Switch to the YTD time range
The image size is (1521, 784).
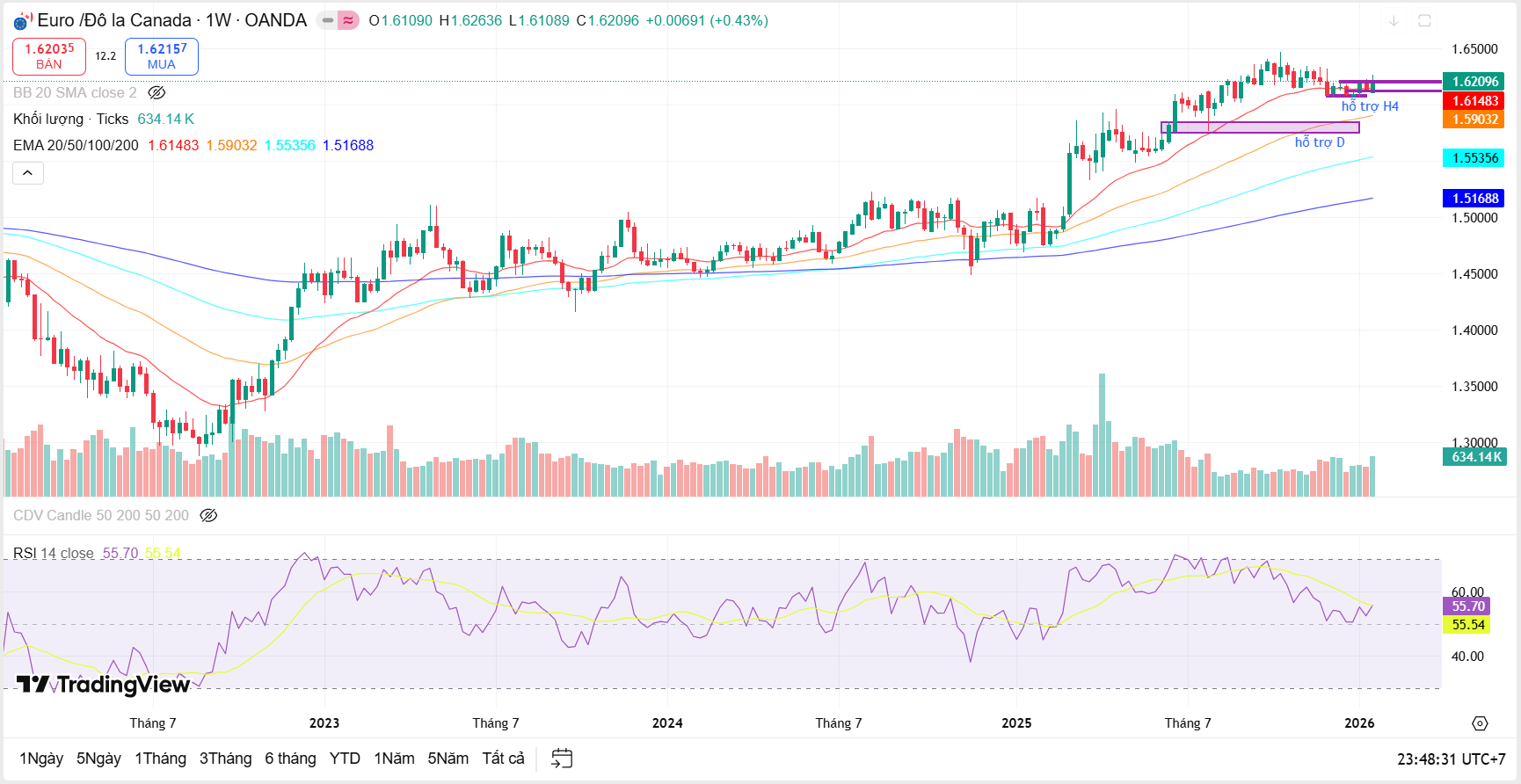coord(345,759)
